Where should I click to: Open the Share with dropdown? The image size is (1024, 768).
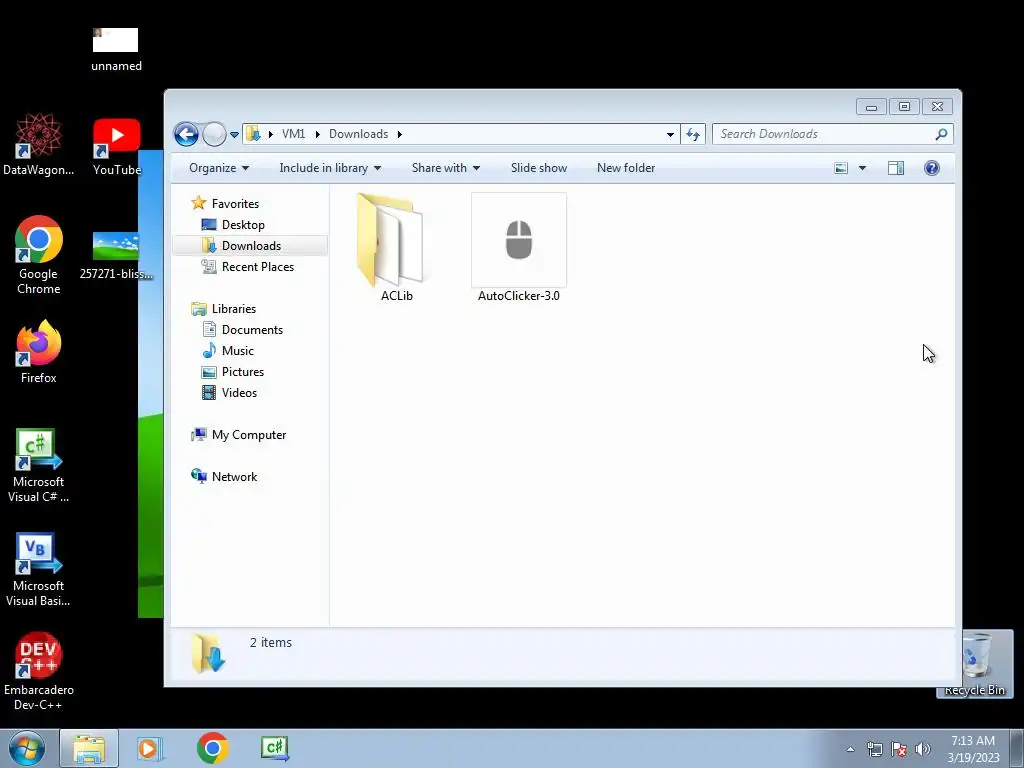point(446,168)
